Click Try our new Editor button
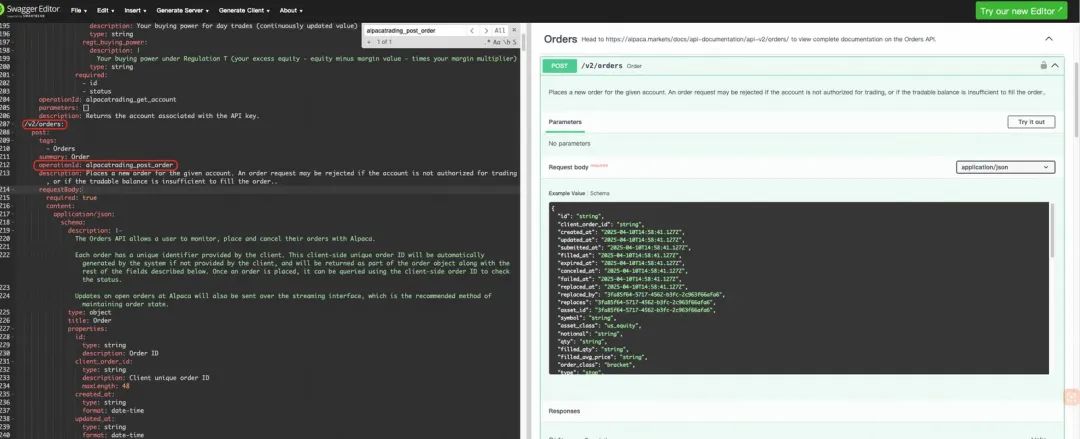The image size is (1080, 439). pyautogui.click(x=1025, y=11)
